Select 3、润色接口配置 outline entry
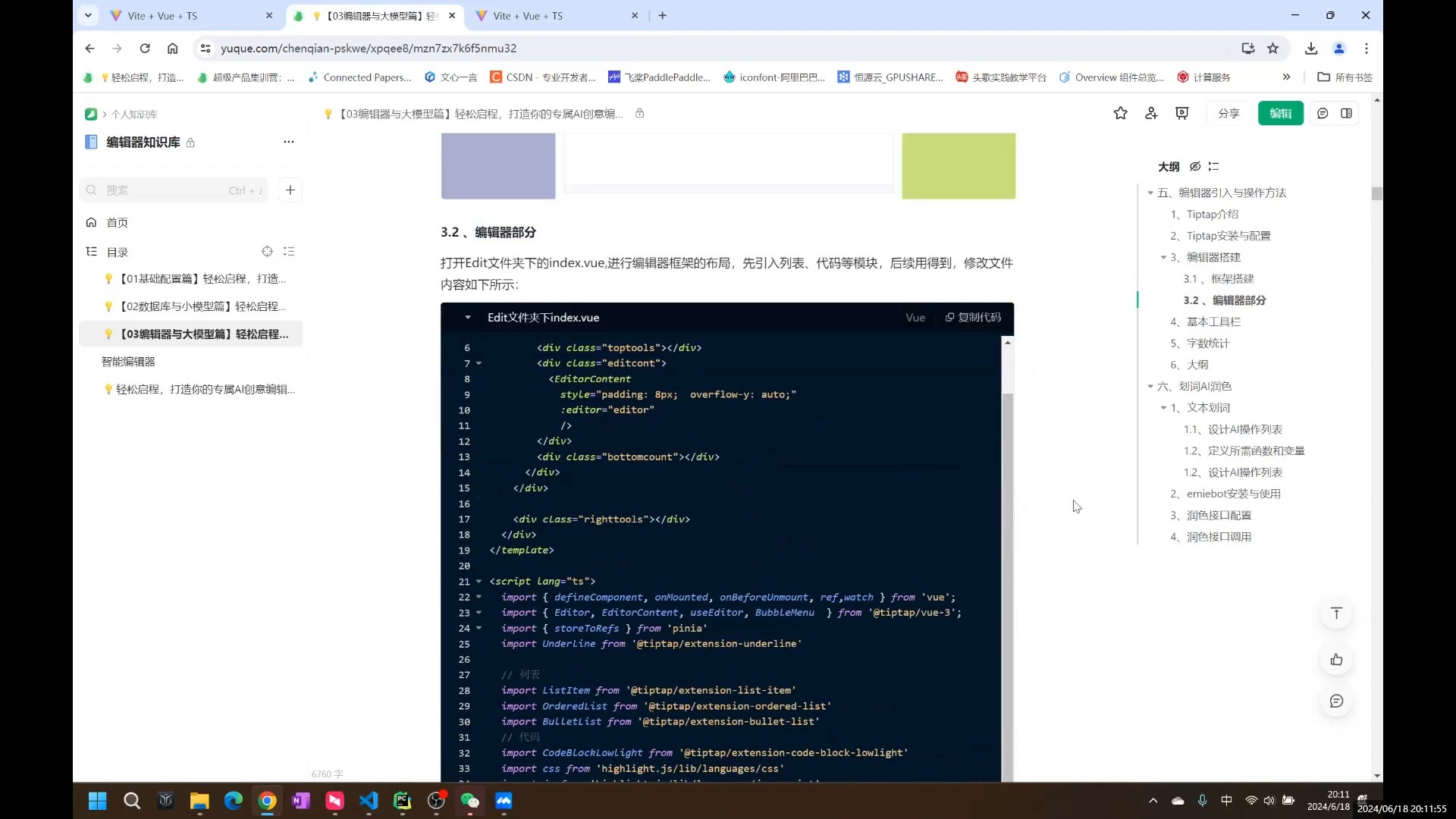The width and height of the screenshot is (1456, 819). point(1211,516)
